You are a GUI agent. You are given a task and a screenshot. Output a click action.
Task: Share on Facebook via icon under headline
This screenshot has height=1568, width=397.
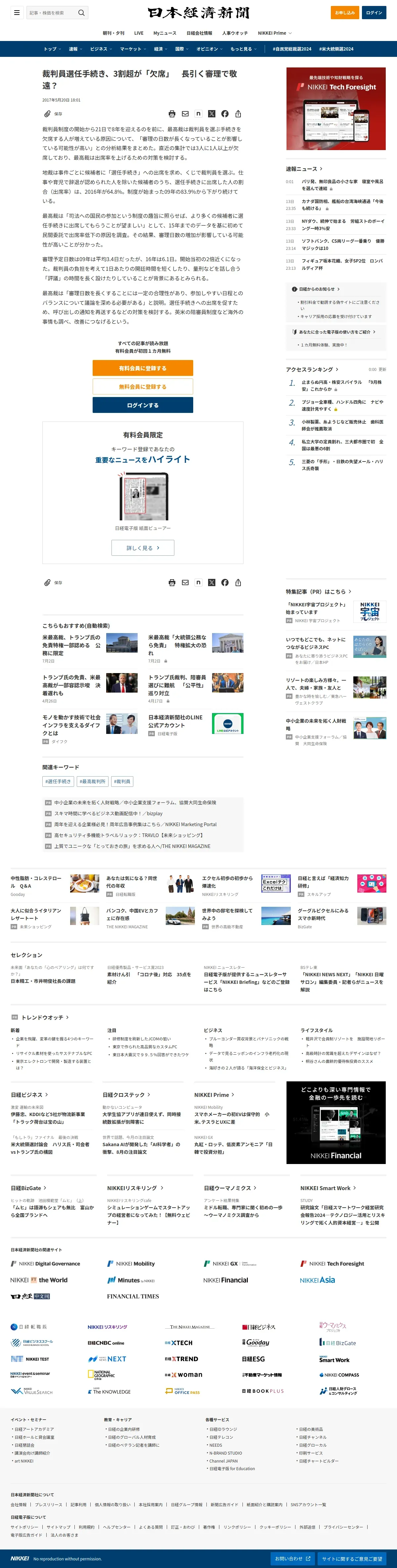pos(225,114)
